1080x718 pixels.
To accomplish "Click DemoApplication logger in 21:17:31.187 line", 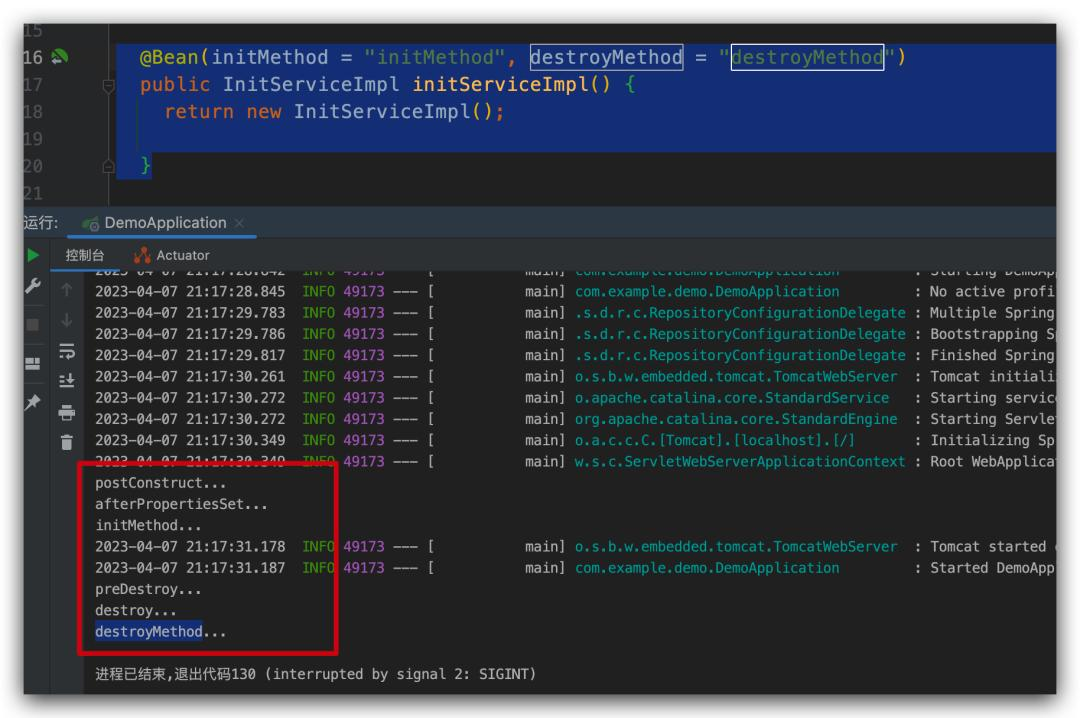I will pos(707,568).
